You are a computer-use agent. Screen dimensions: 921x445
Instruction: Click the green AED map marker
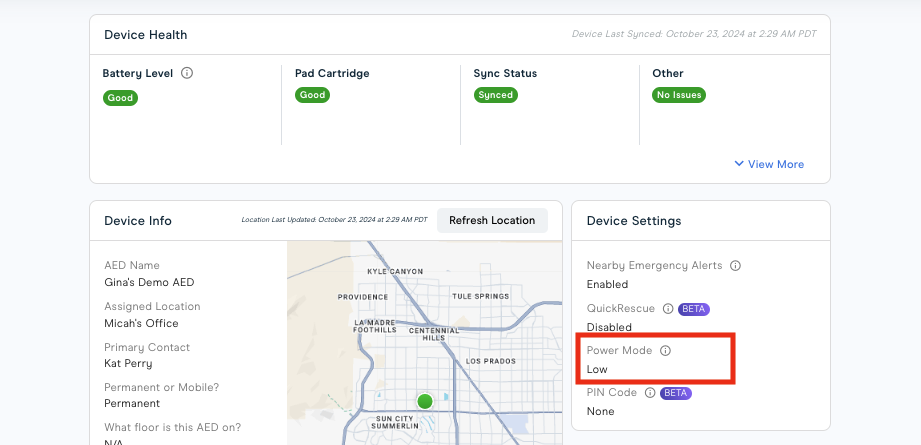point(425,401)
